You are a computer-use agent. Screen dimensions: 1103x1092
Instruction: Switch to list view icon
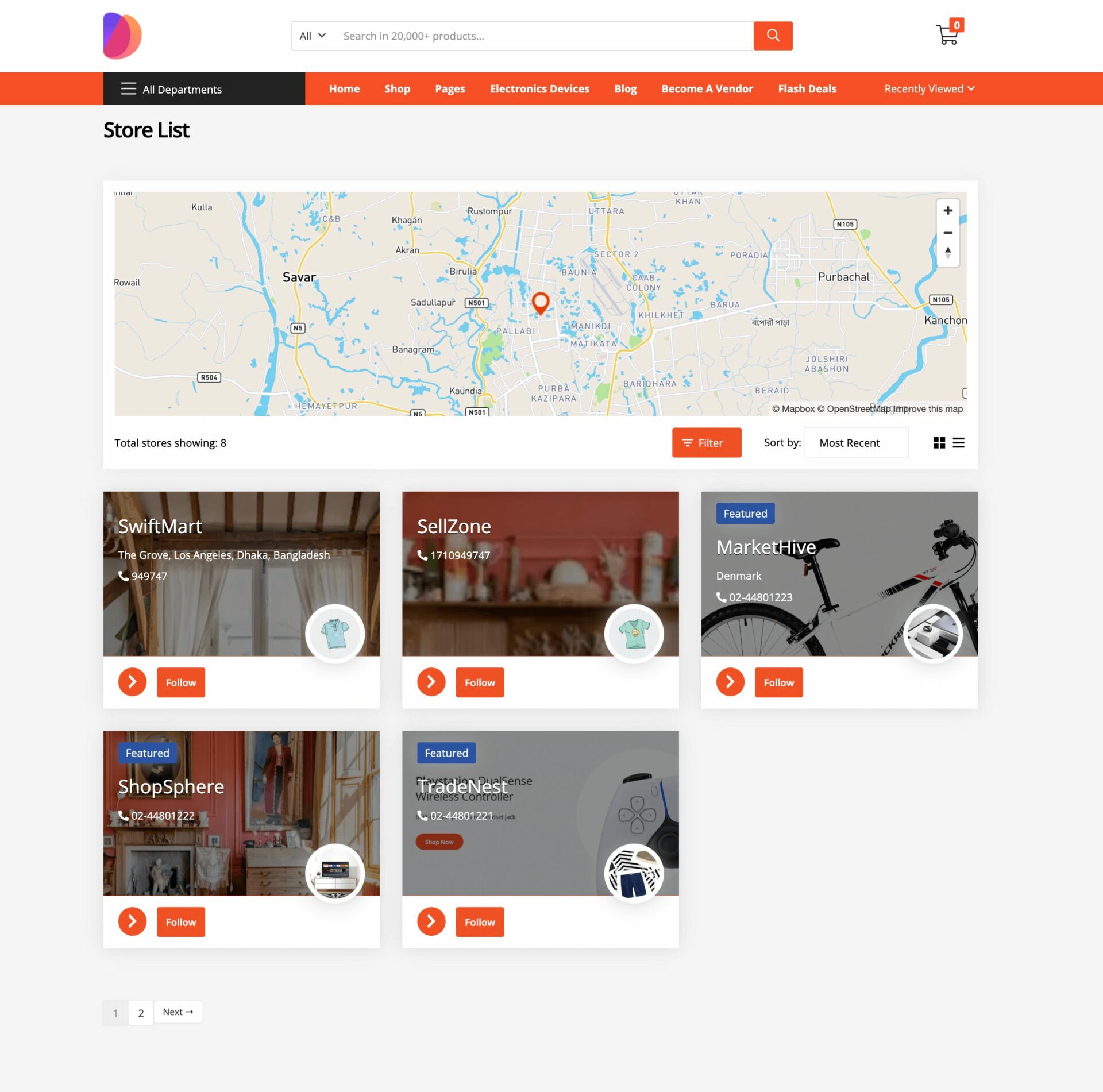(958, 442)
